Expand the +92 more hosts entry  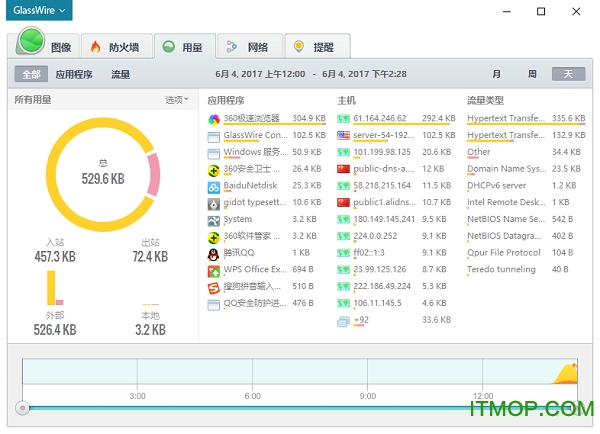360,321
